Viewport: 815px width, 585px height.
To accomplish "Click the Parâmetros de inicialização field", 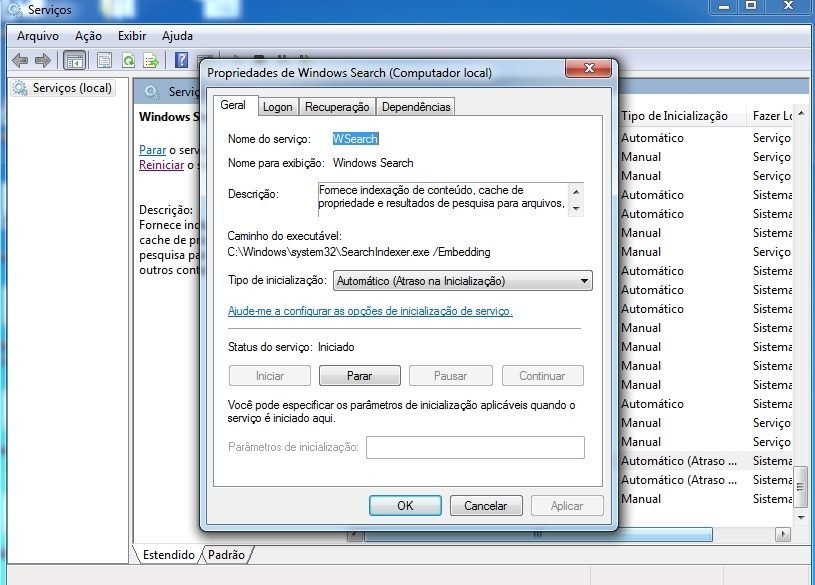I will [475, 447].
